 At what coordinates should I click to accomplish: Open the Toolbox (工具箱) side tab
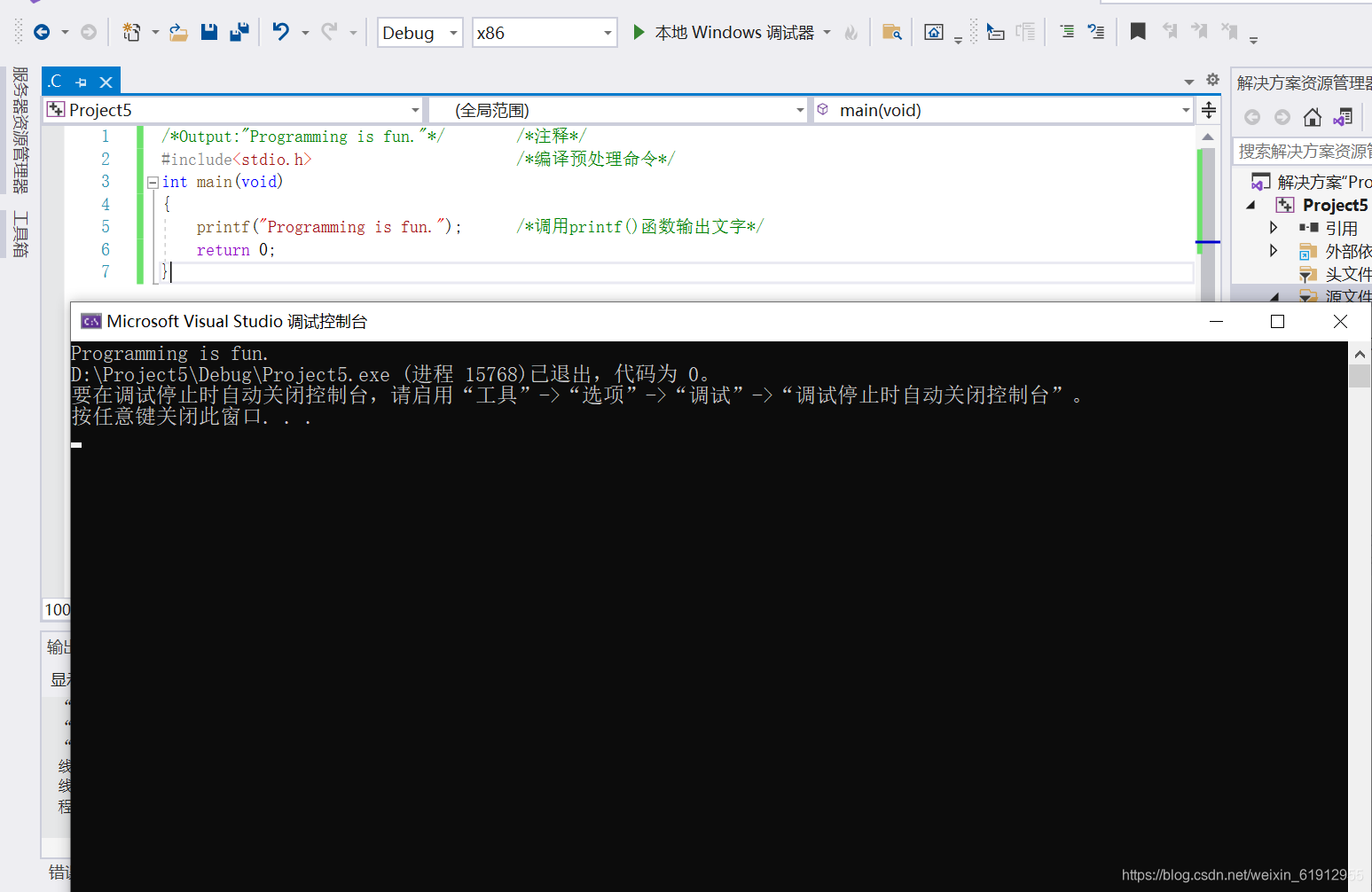[x=20, y=234]
